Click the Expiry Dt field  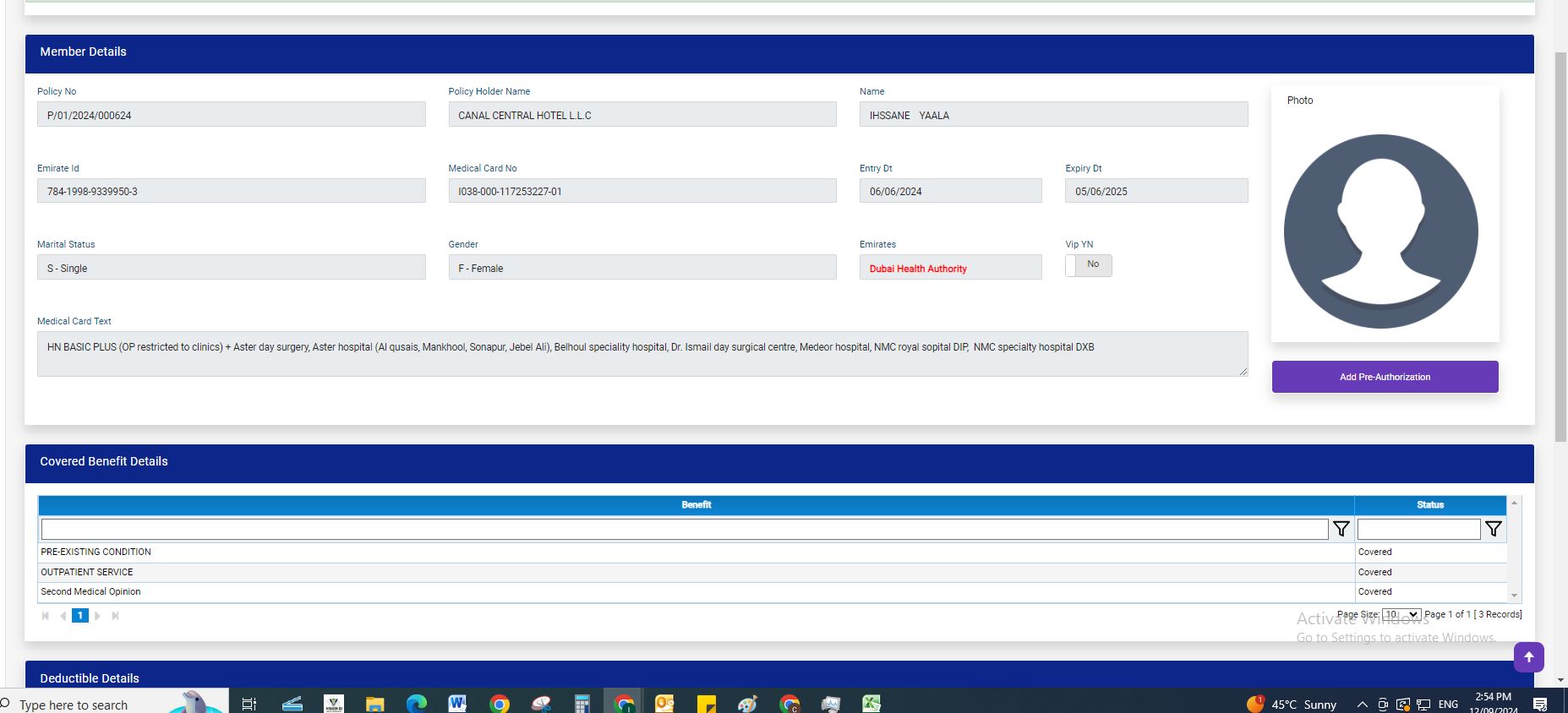[x=1156, y=191]
